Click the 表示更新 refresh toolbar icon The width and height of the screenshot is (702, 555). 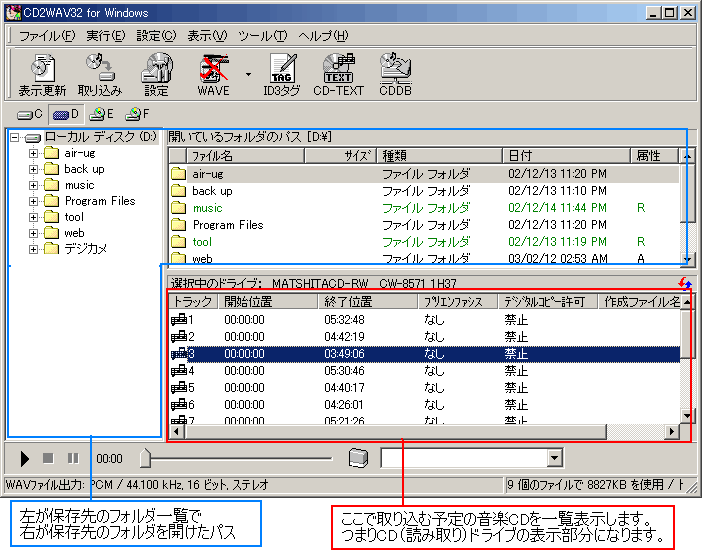(x=42, y=74)
